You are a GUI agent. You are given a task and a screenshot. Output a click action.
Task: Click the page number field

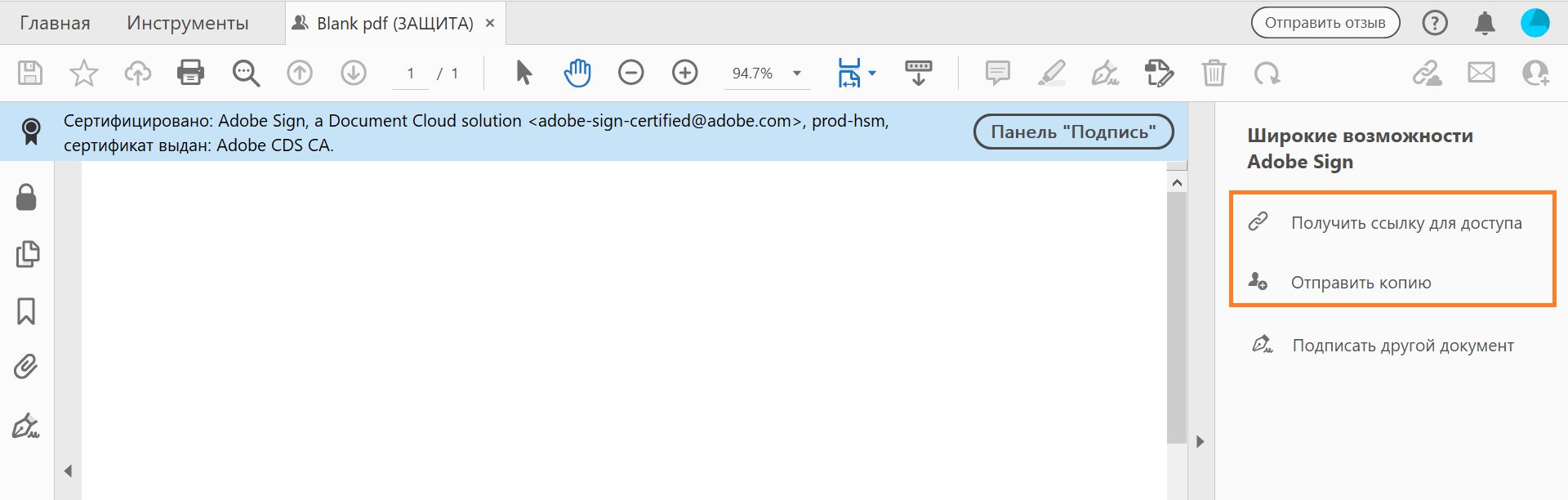pyautogui.click(x=411, y=74)
